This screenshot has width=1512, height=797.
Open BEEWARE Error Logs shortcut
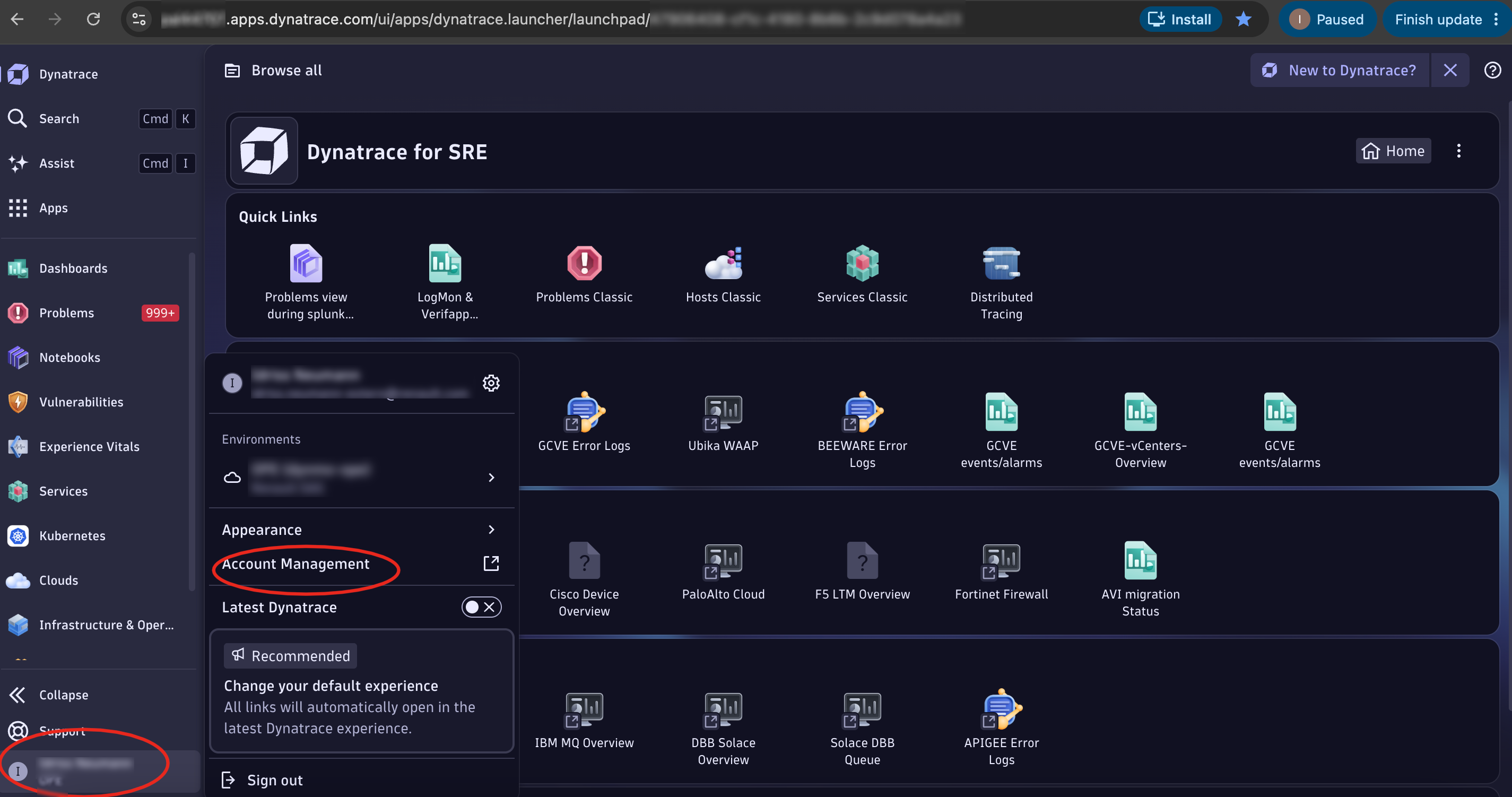coord(862,431)
